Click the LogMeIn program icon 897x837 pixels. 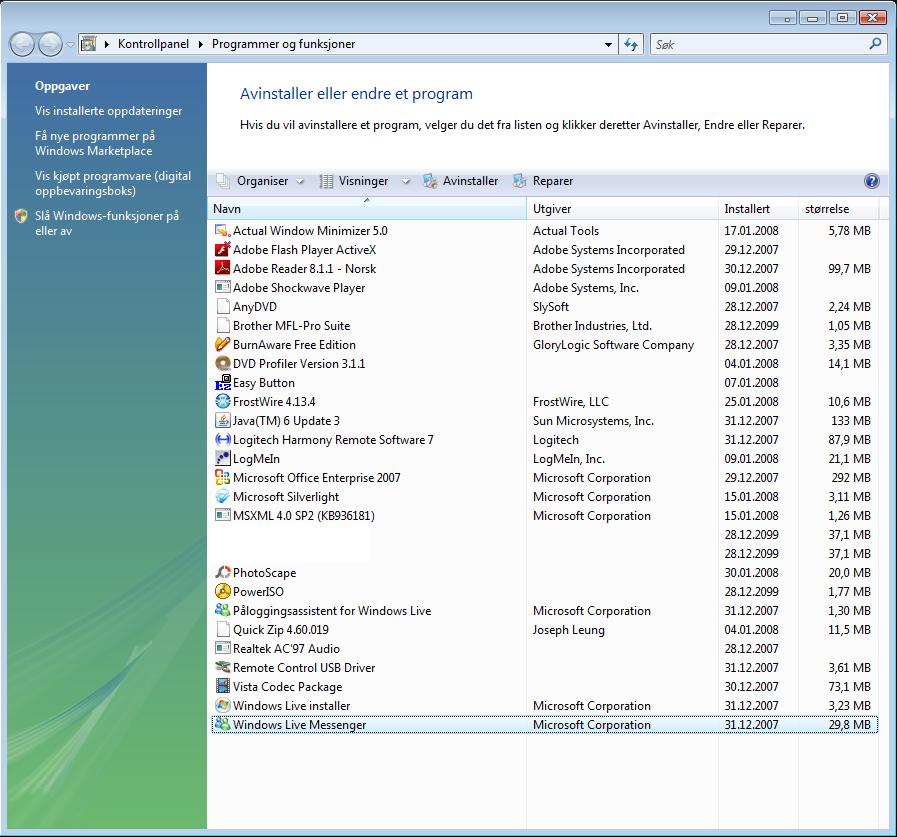[222, 458]
